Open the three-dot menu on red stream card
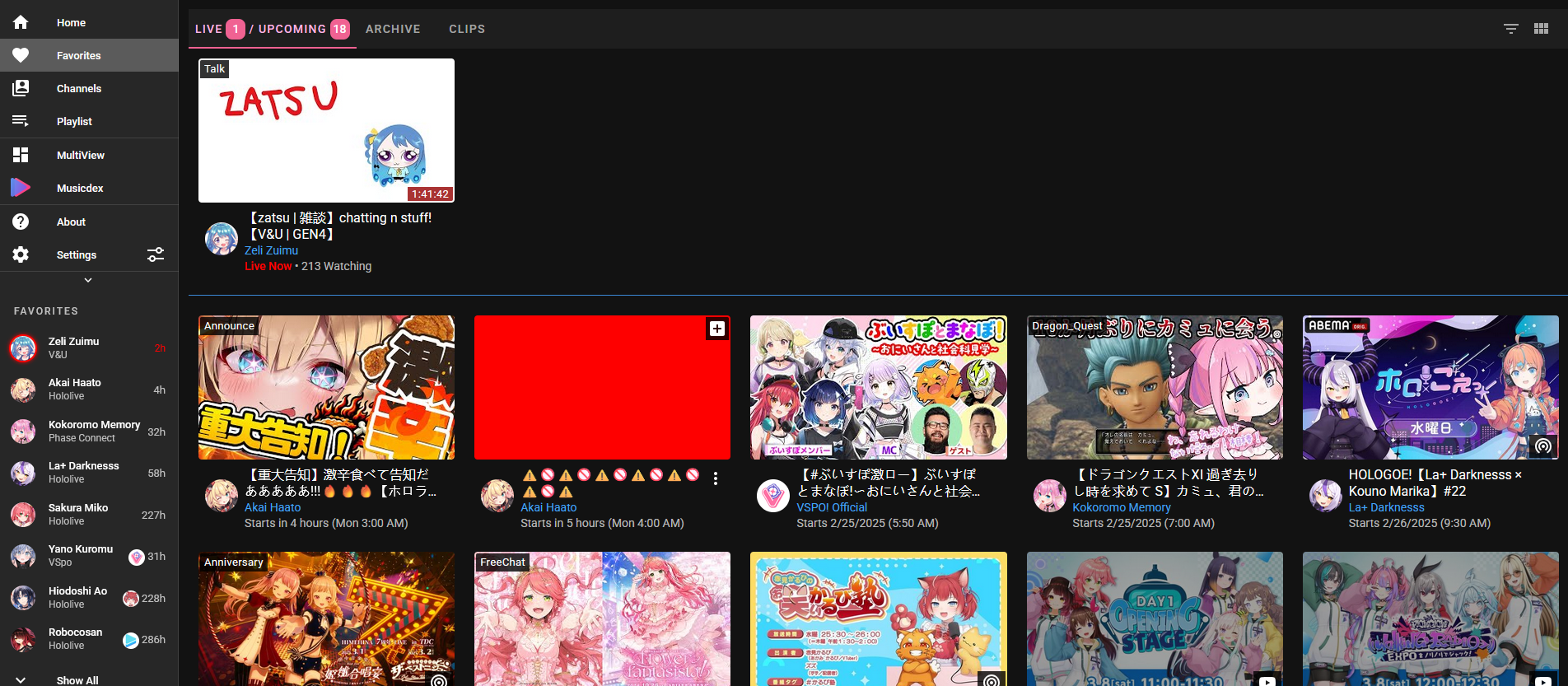This screenshot has width=1568, height=686. click(716, 478)
